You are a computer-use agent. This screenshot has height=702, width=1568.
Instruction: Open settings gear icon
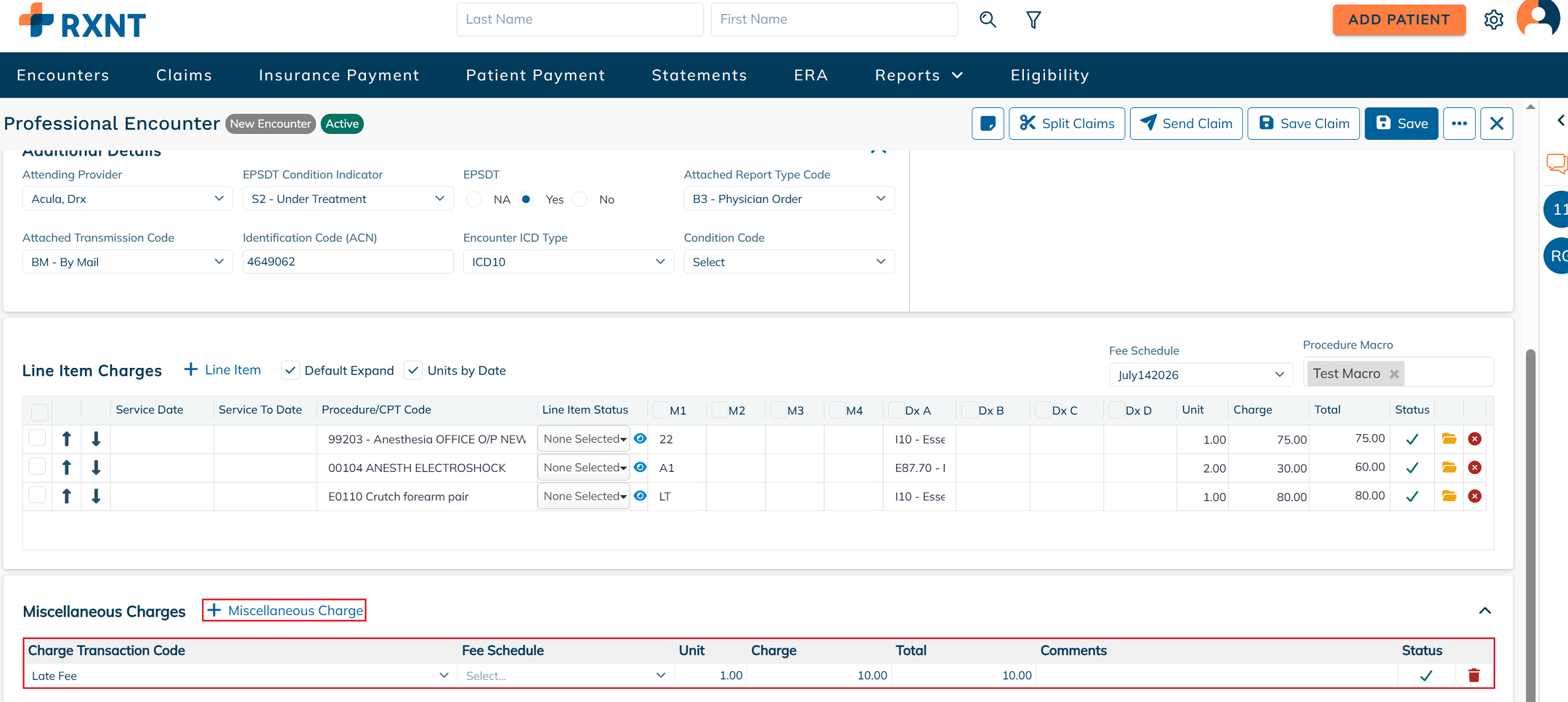1493,20
